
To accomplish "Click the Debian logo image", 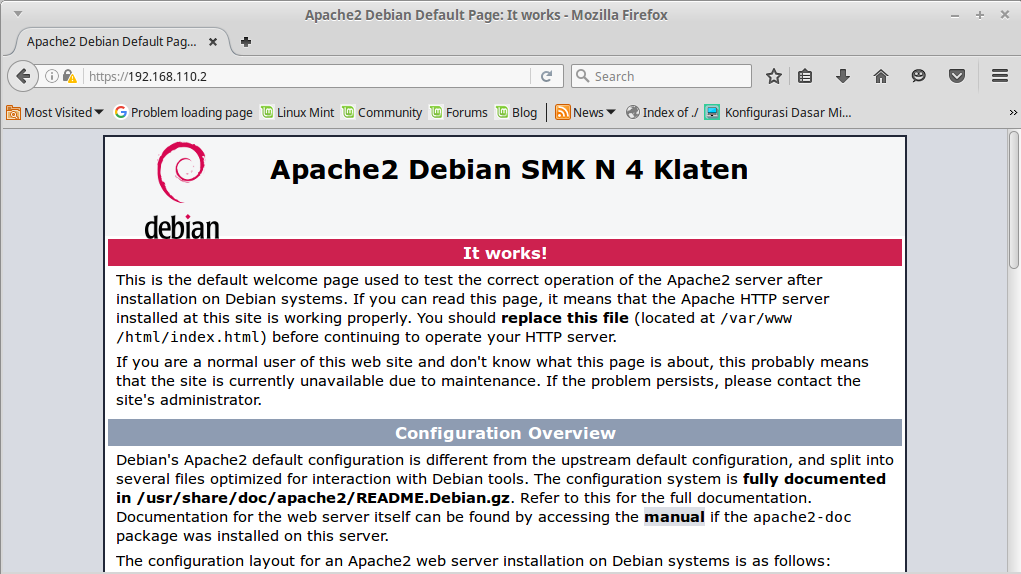I will (x=182, y=190).
